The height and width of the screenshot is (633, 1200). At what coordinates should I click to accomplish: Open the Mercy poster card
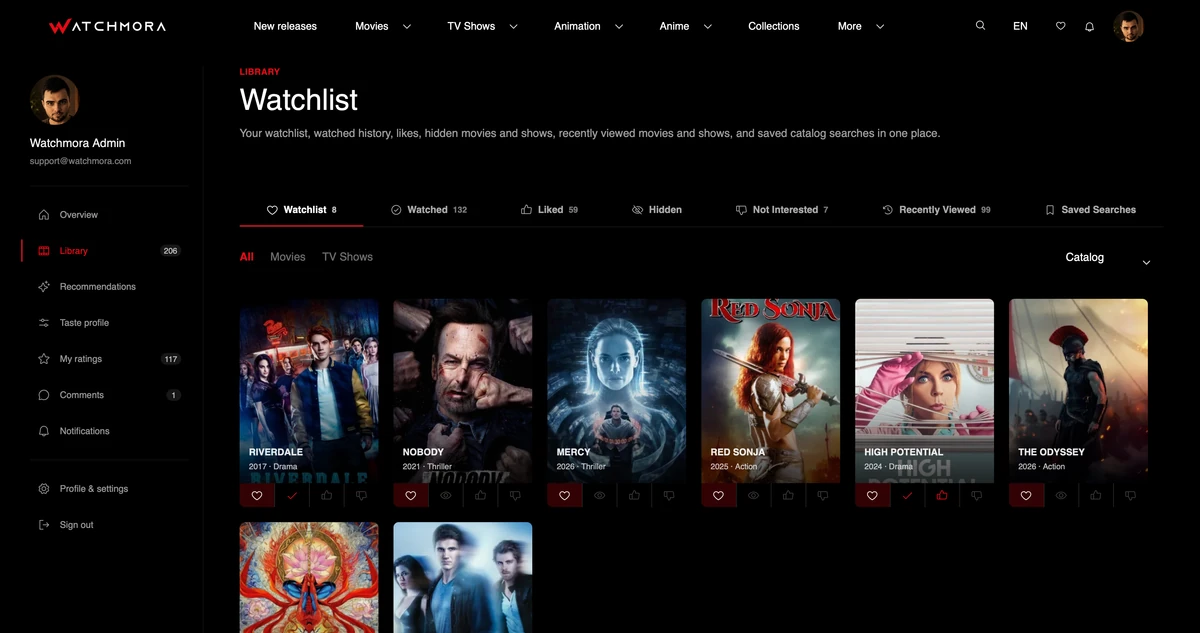(617, 391)
